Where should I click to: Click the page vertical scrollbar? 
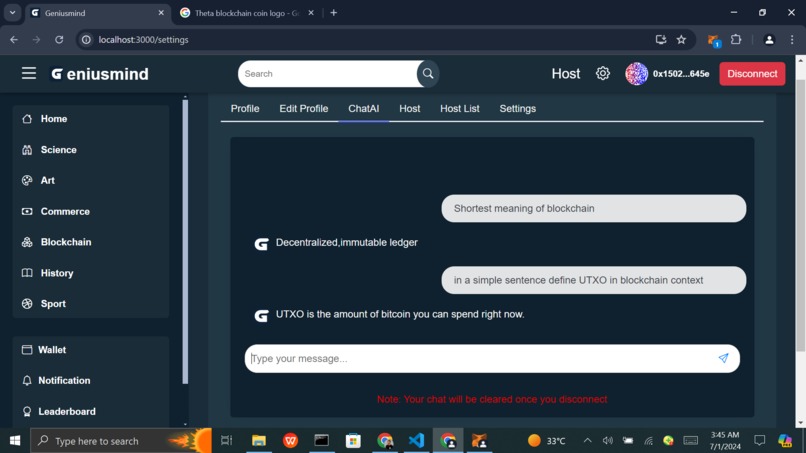point(800,216)
